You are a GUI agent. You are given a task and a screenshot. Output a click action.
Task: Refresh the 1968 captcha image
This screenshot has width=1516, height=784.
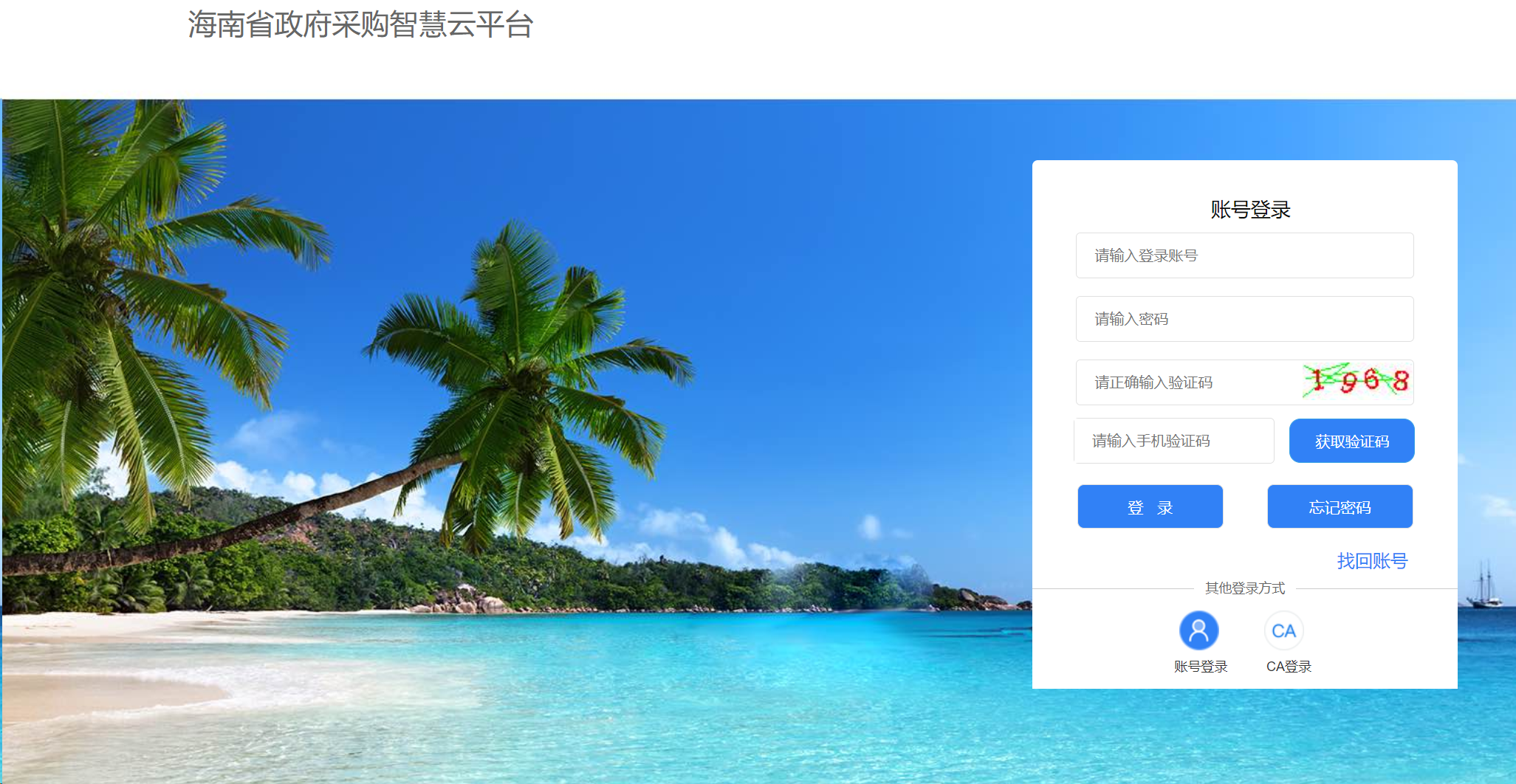pos(1356,382)
